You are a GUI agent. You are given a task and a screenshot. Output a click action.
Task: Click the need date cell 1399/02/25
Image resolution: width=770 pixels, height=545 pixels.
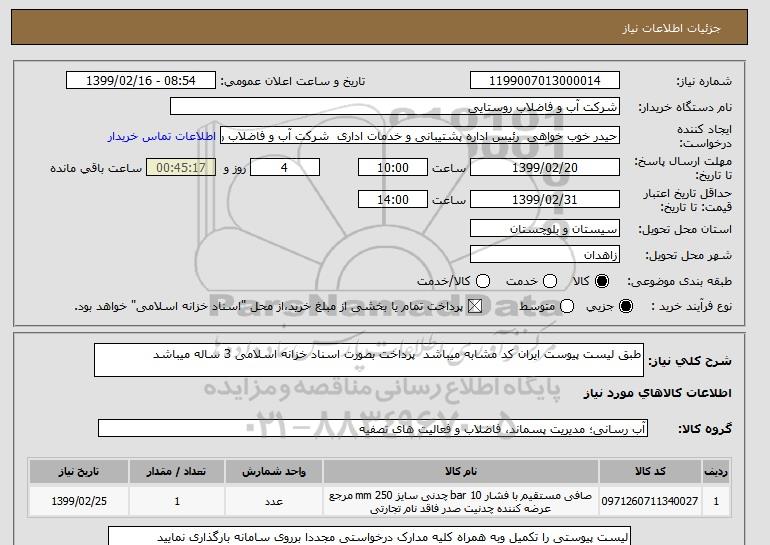pyautogui.click(x=79, y=501)
